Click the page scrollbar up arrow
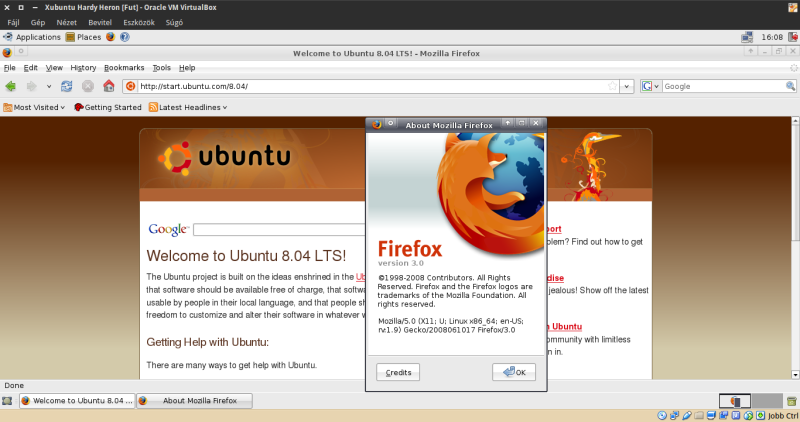Screen dimensions: 800x422 [x=795, y=121]
